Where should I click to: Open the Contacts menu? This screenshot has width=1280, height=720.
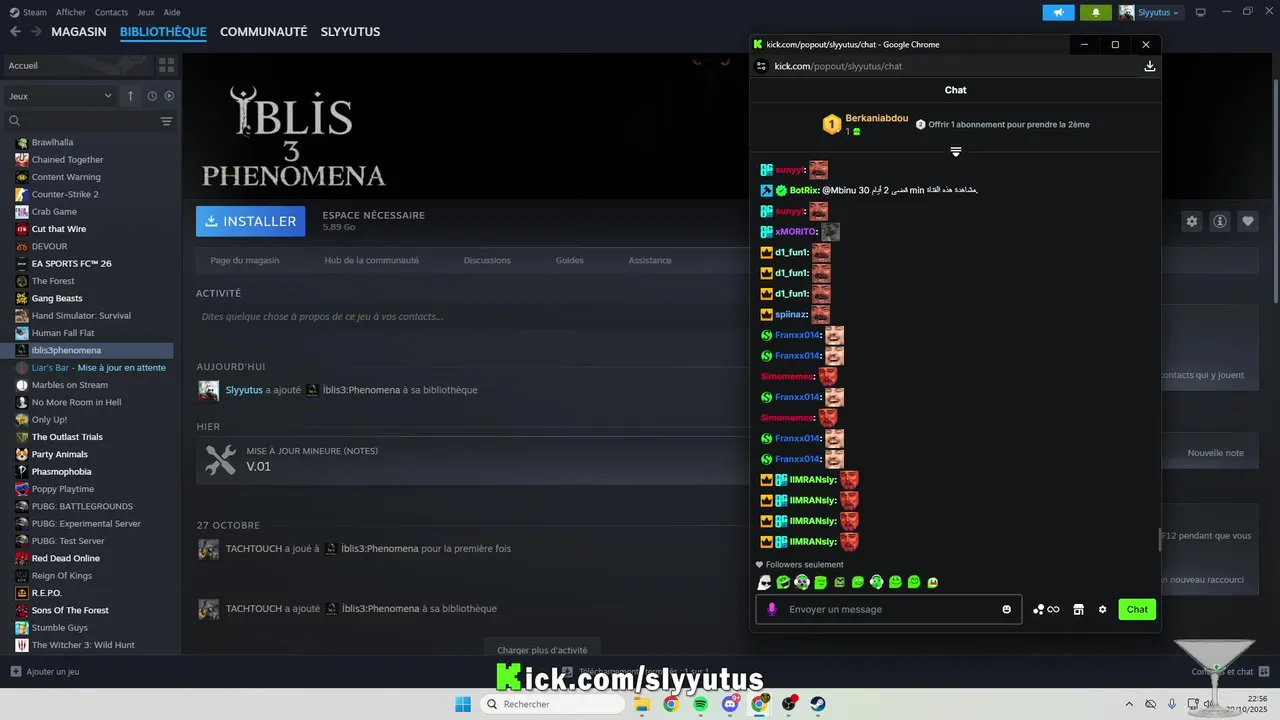111,12
